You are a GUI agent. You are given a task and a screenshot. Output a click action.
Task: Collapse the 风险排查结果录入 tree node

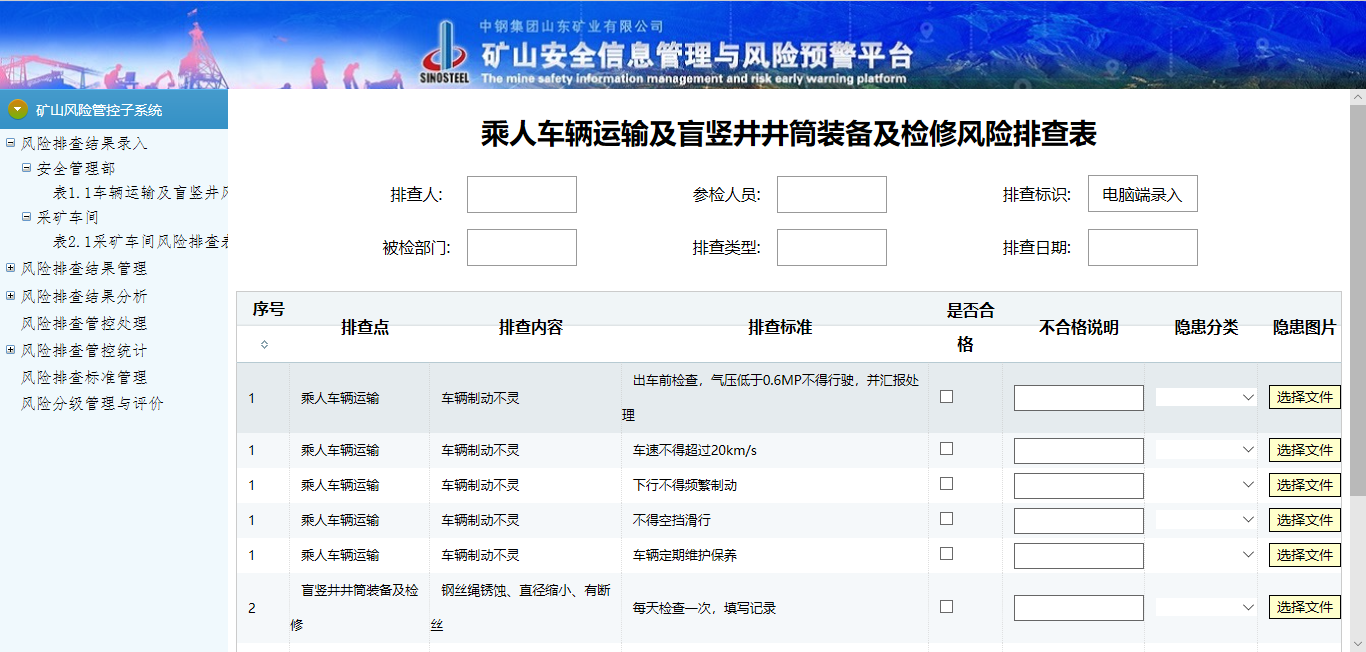point(10,143)
